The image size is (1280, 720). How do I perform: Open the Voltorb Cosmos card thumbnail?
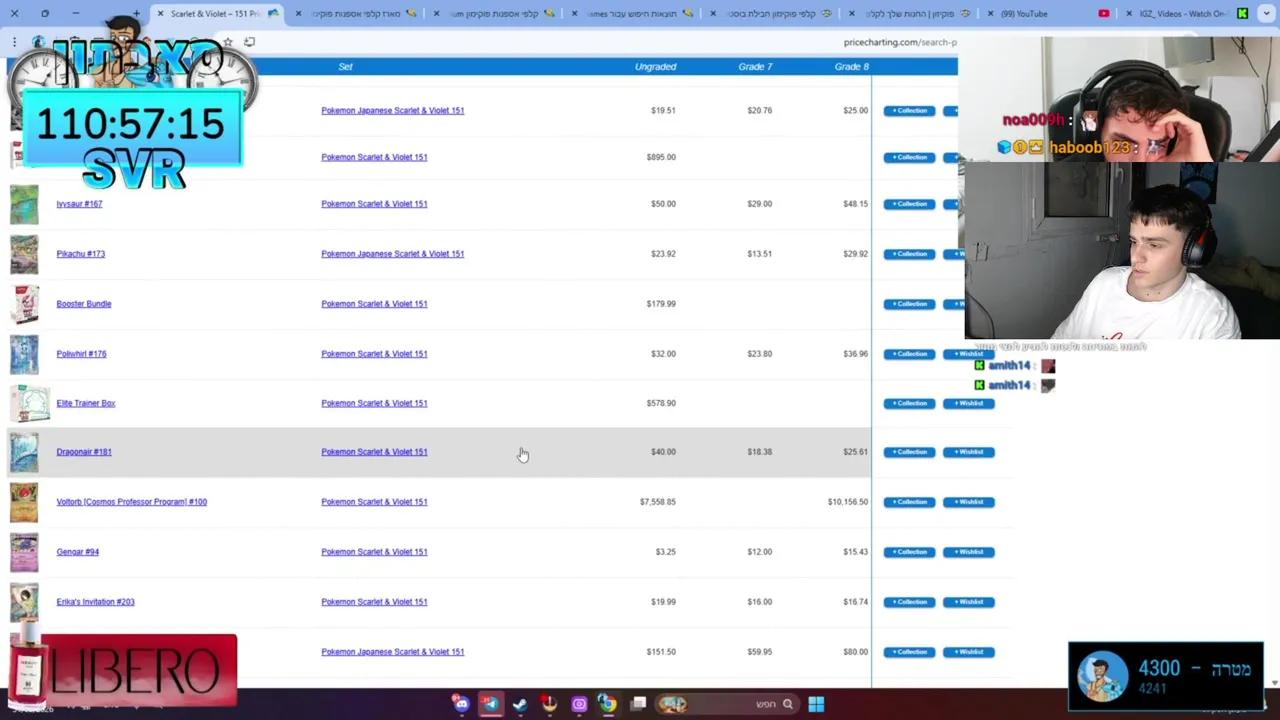pos(24,502)
